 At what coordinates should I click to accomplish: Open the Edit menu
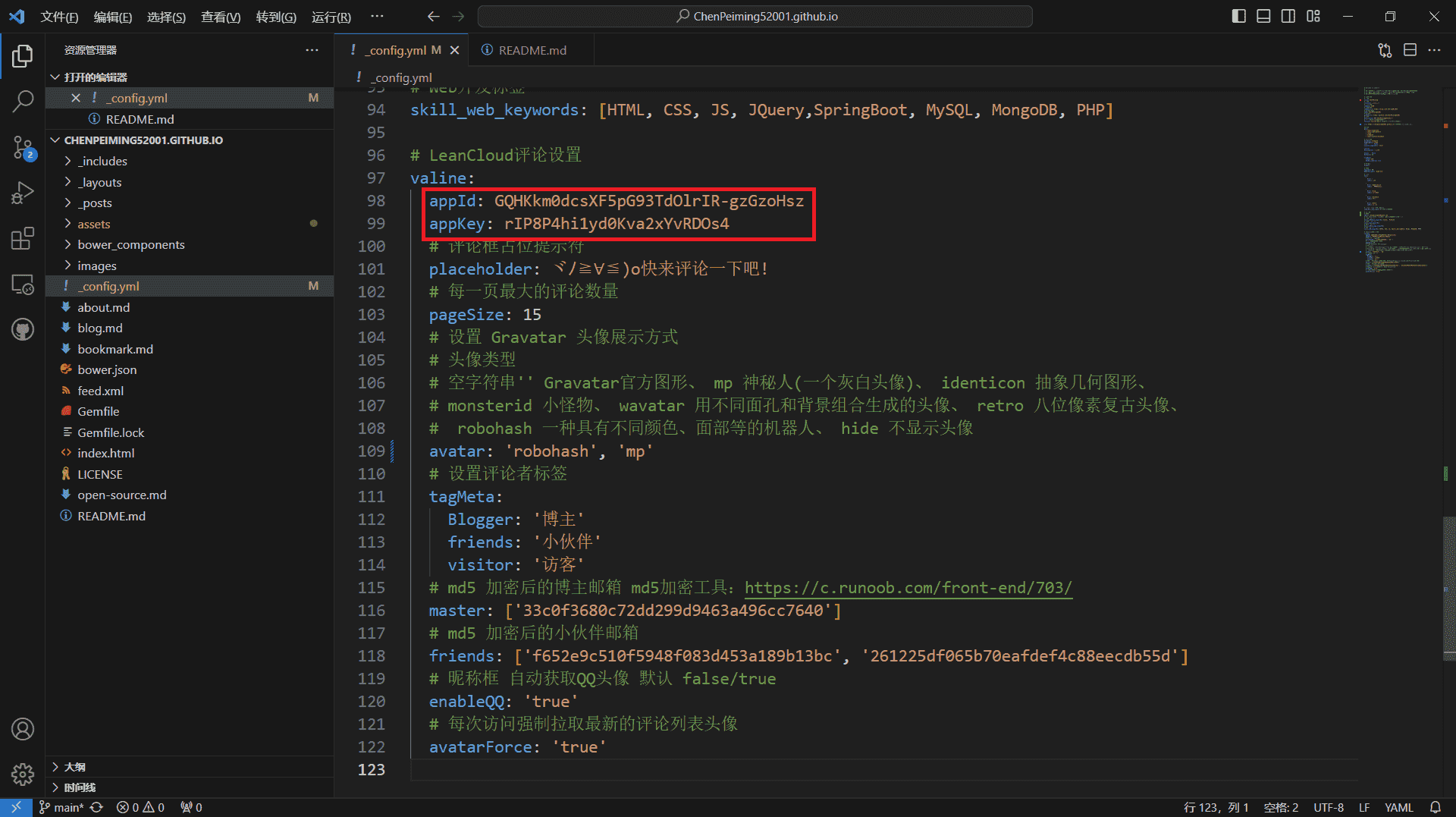coord(112,17)
